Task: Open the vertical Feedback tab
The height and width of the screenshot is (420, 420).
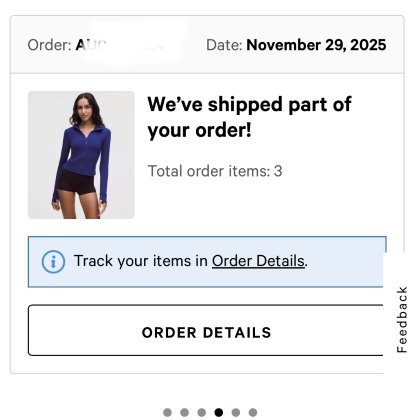Action: click(402, 319)
